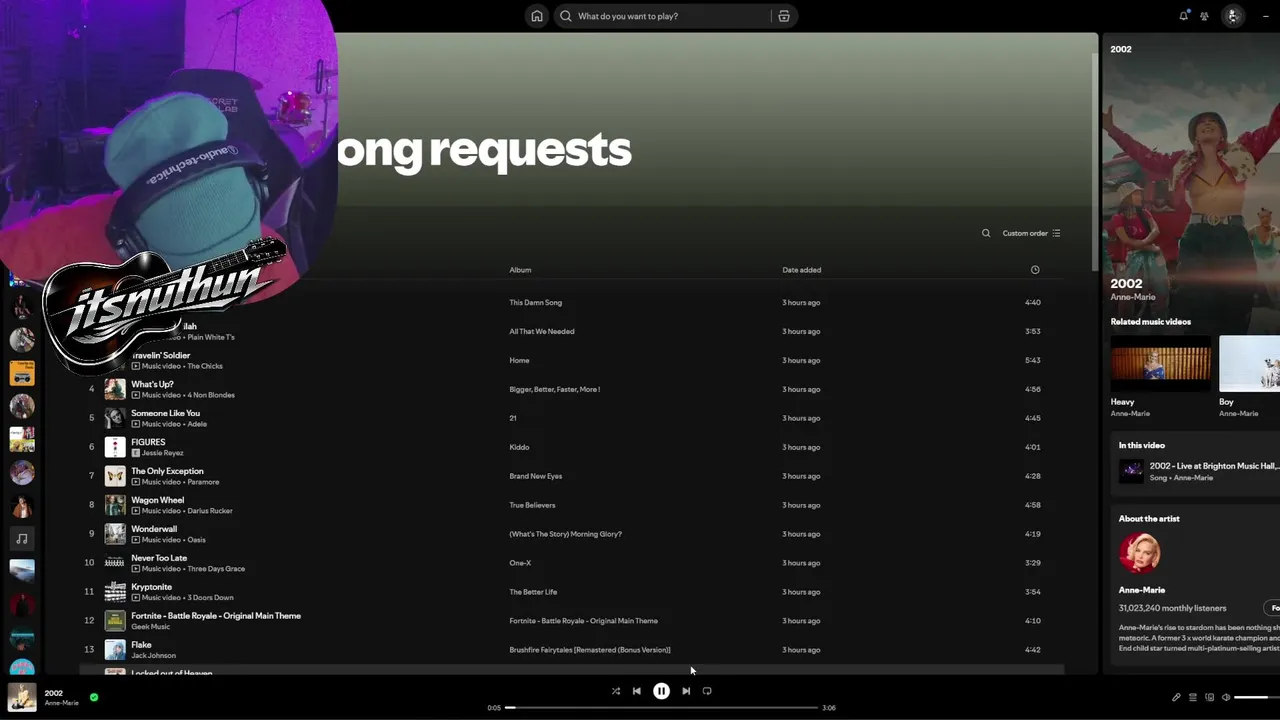
Task: Click the Wonderwall track artwork
Action: 115,534
